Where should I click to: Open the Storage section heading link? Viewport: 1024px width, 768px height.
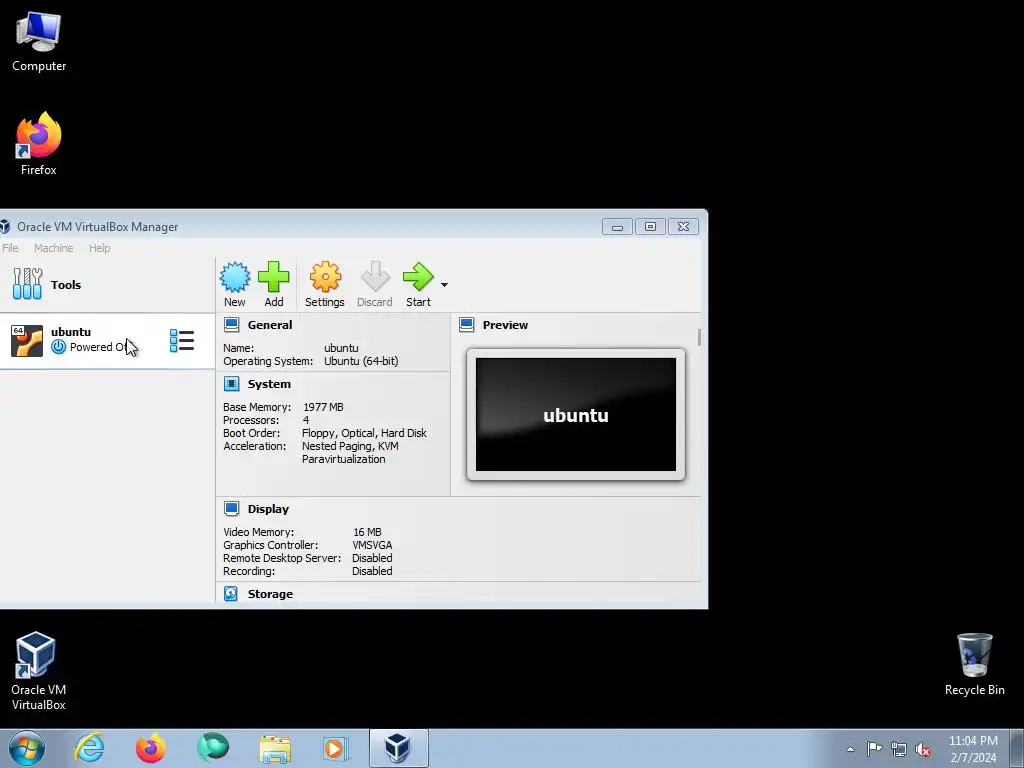tap(270, 594)
